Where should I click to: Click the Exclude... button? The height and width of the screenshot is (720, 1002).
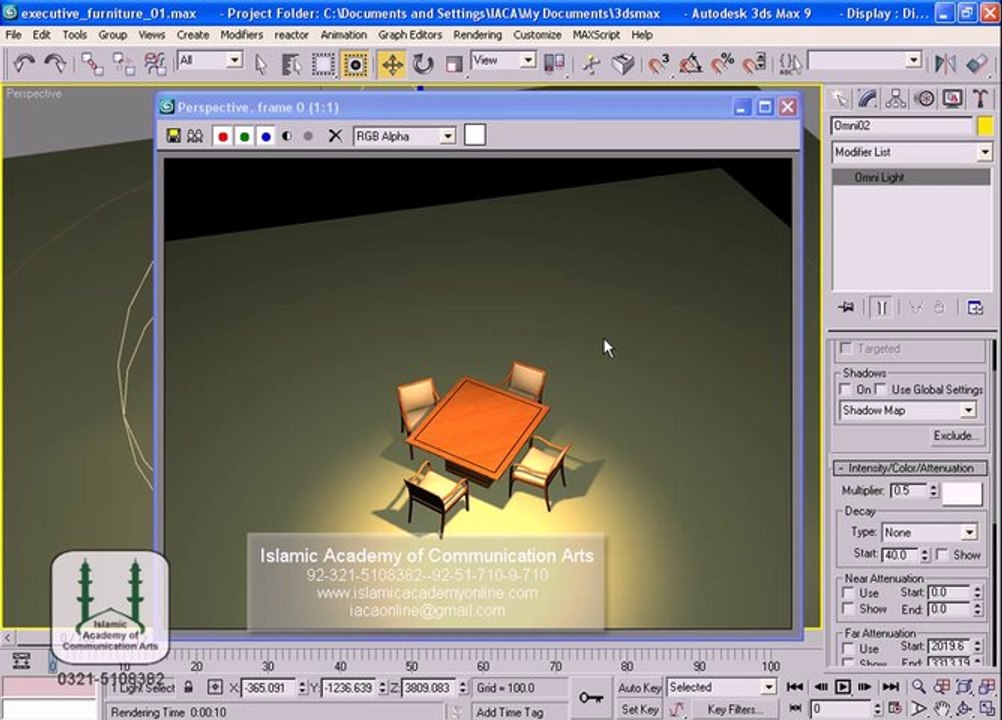[955, 436]
